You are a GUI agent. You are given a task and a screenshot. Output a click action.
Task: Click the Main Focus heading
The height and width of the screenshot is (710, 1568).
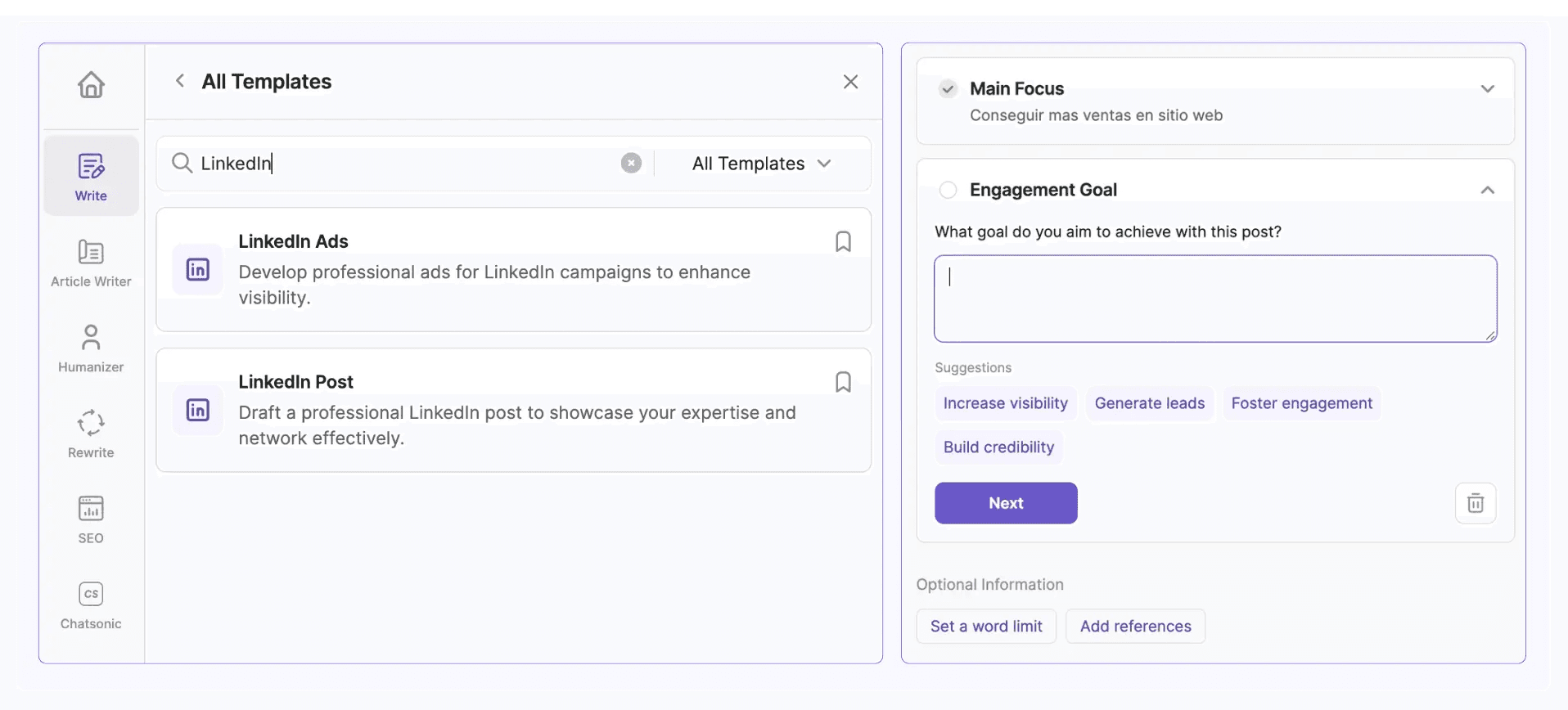[x=1016, y=88]
